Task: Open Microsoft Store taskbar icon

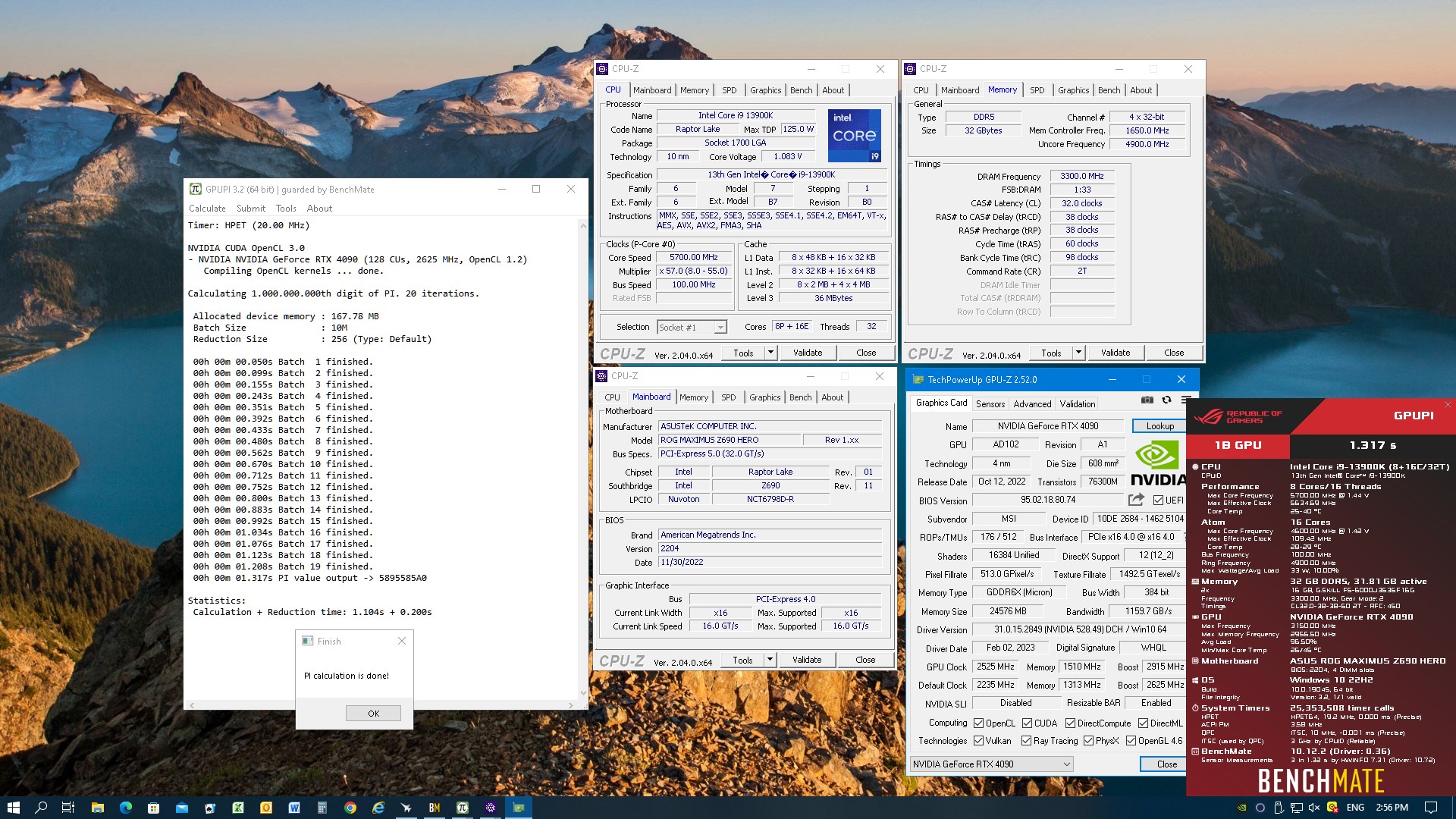Action: (x=153, y=808)
